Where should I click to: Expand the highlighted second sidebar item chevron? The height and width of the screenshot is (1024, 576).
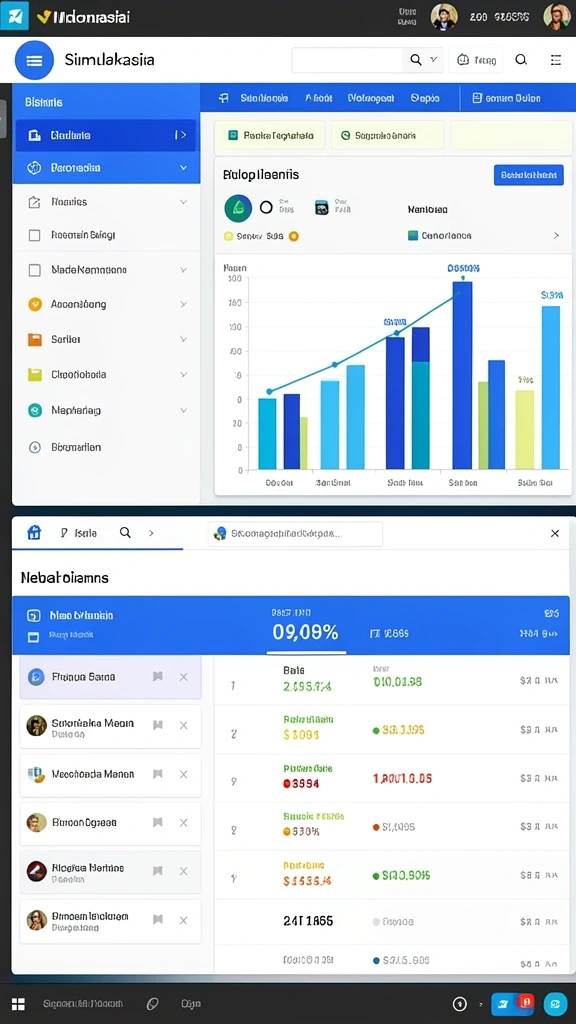[183, 168]
